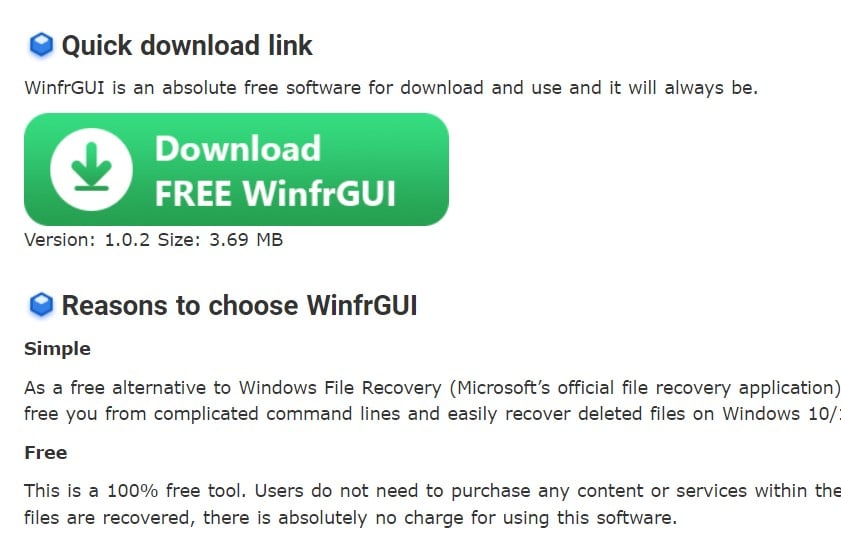Click the Simple subheading
This screenshot has width=841, height=540.
point(57,349)
